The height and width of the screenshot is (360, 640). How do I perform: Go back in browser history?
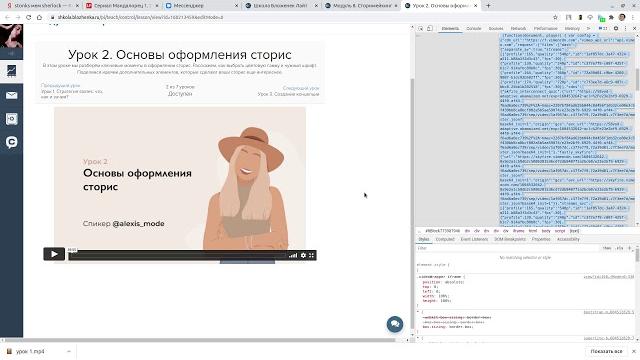coord(7,17)
